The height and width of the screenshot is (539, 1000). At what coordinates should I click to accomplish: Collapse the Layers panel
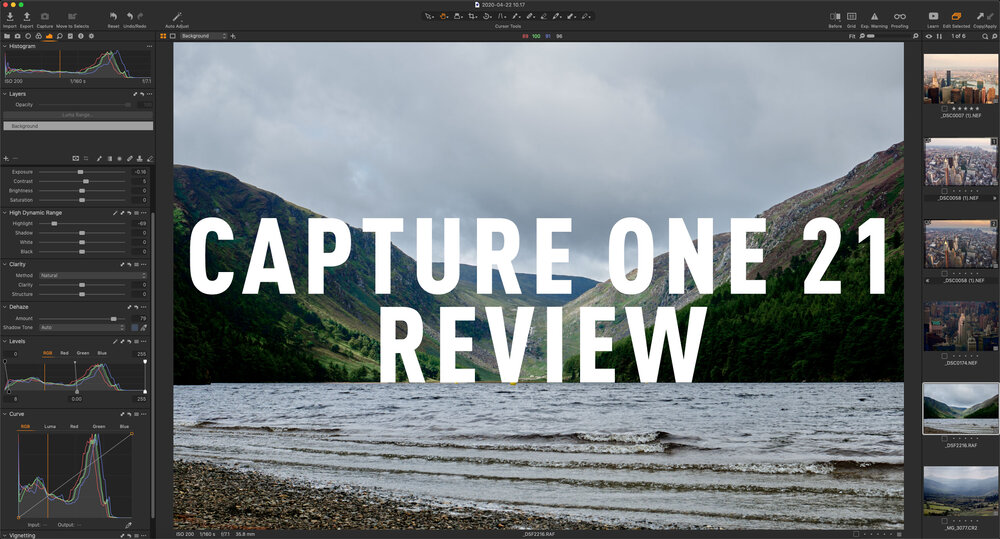click(x=4, y=94)
